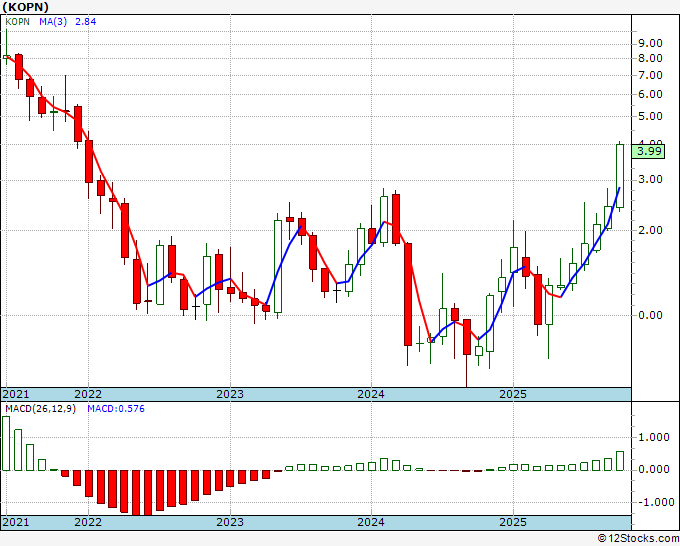Screen dimensions: 680x546
Task: Click the MACD(26,12,9) indicator label
Action: [x=40, y=409]
